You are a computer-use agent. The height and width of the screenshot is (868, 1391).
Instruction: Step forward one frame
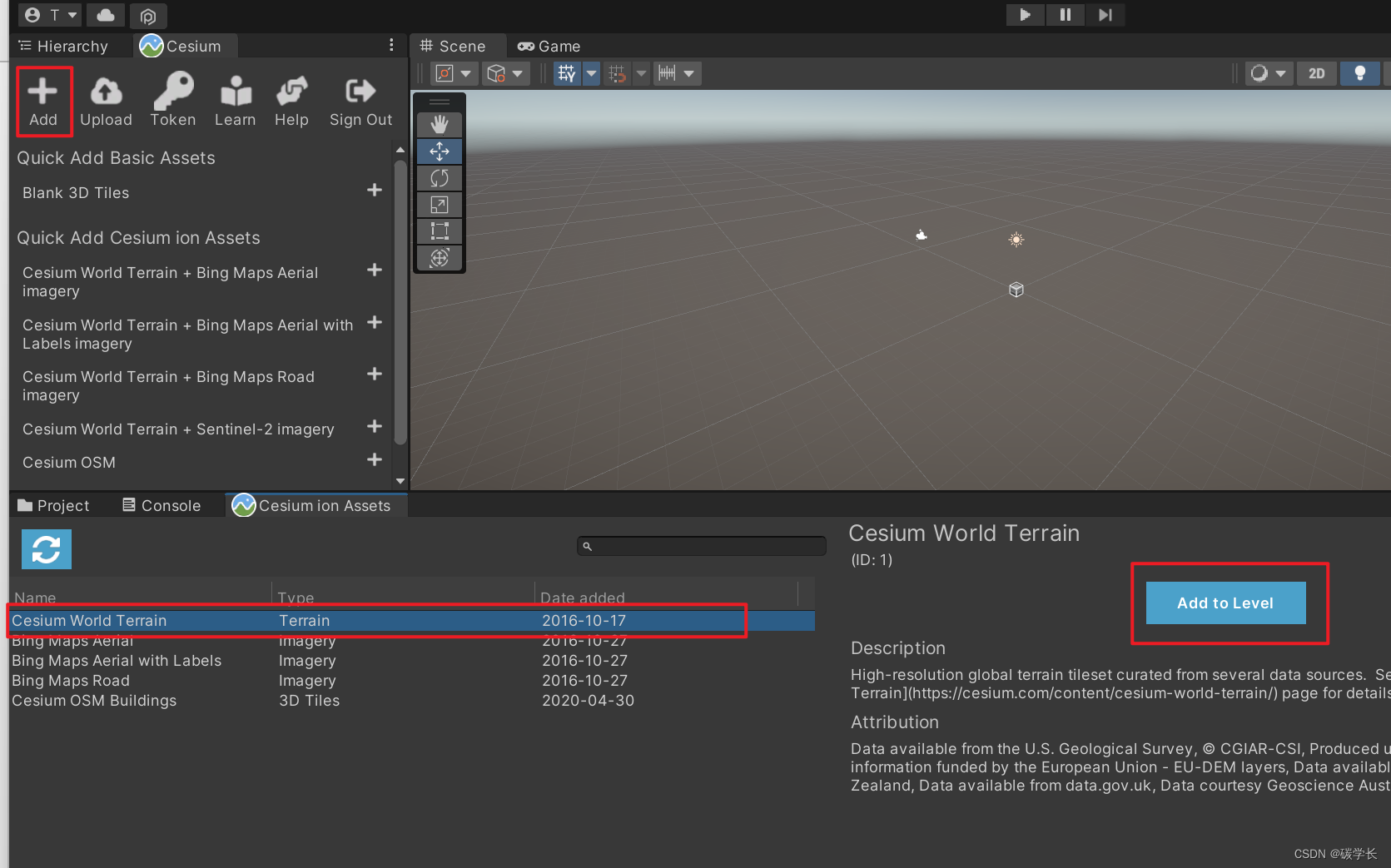(1105, 15)
